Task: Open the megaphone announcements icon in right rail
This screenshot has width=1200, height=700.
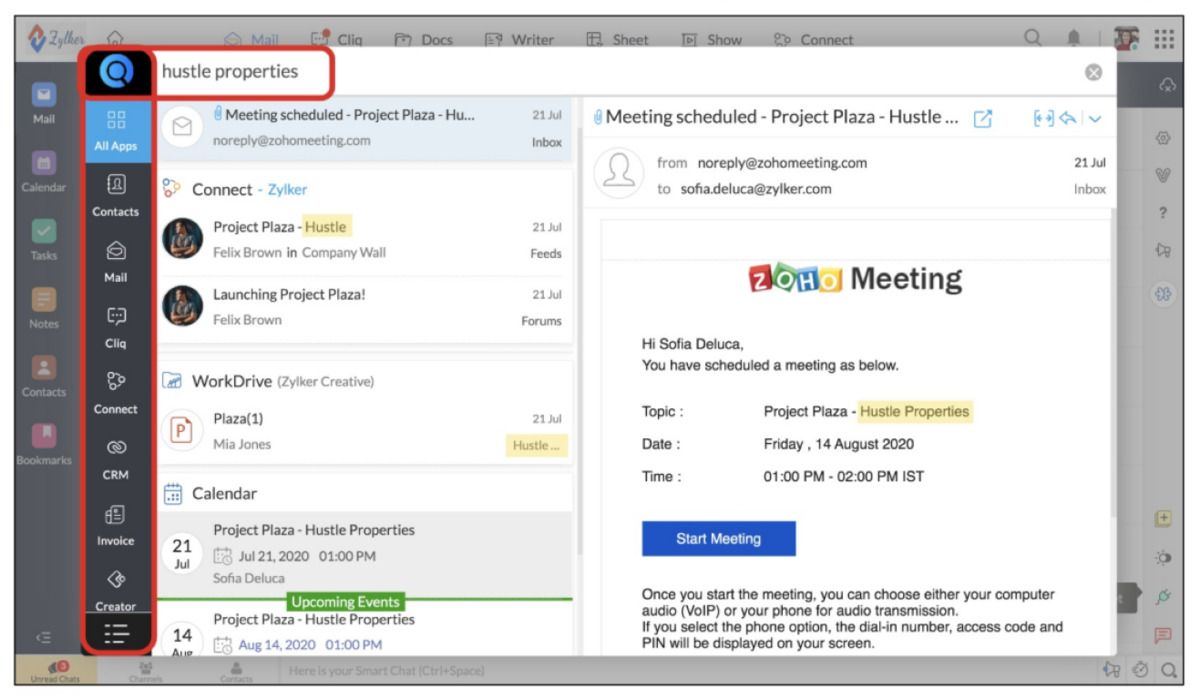Action: pyautogui.click(x=1163, y=250)
